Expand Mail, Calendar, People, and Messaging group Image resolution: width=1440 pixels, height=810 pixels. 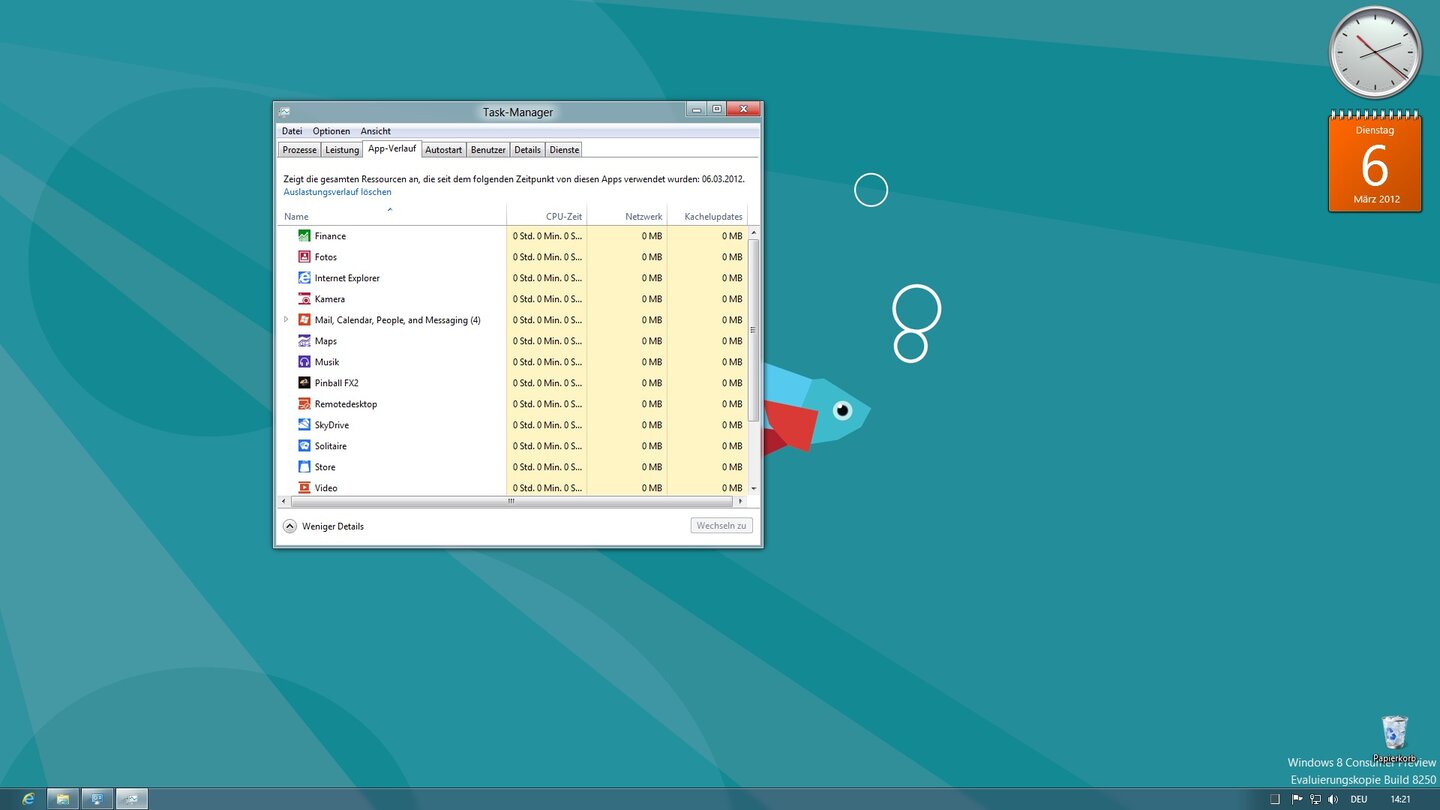tap(286, 320)
